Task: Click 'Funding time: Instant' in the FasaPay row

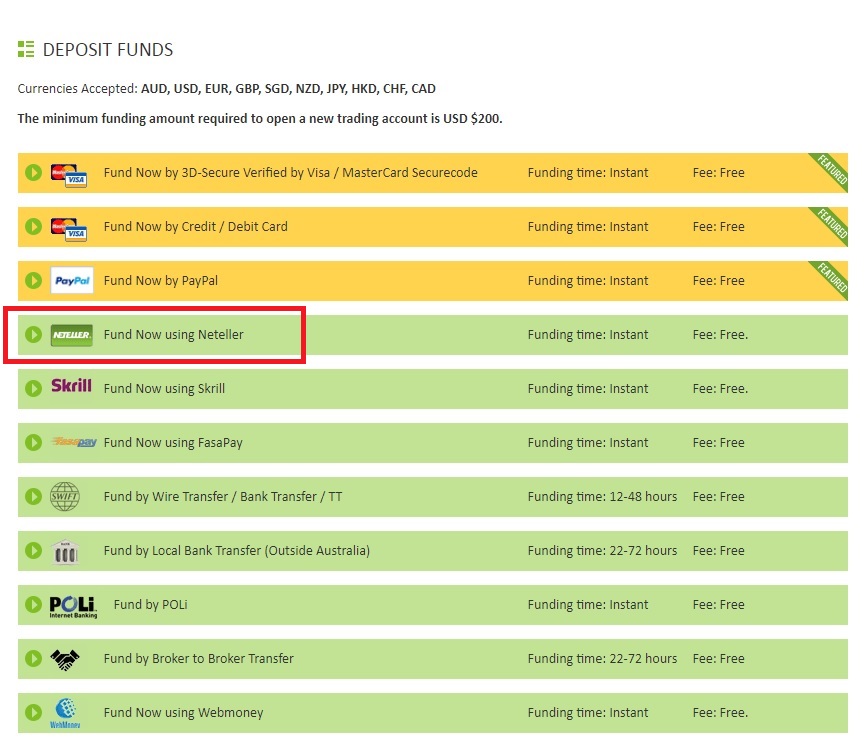Action: pyautogui.click(x=588, y=443)
